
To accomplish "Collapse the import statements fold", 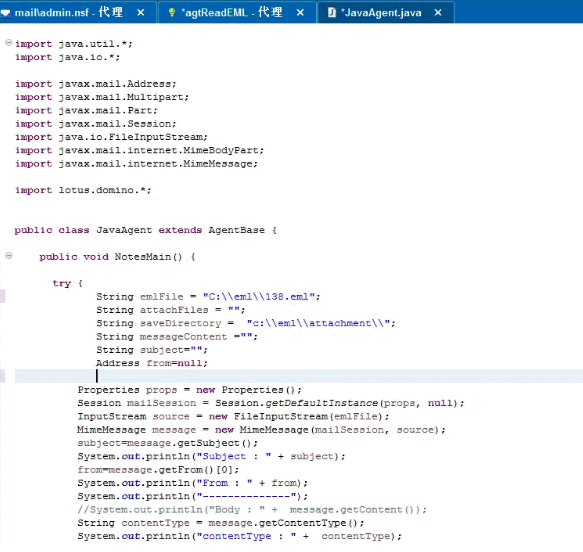I will (9, 43).
